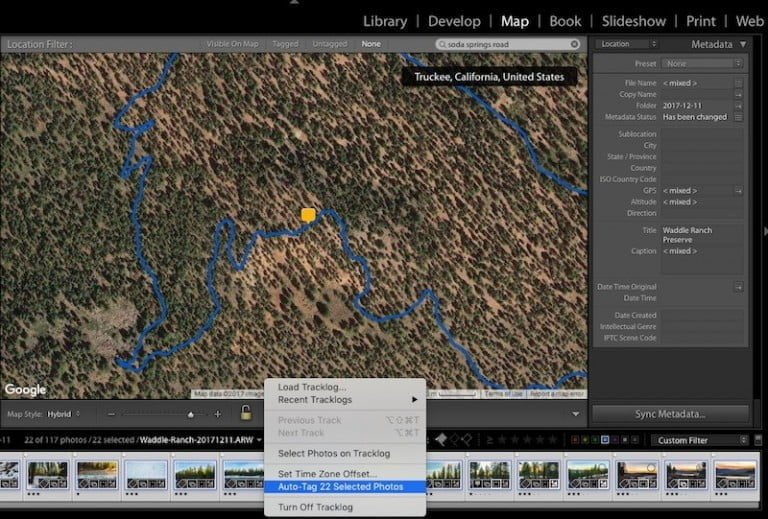Choose Load Tracklog menu item
This screenshot has width=768, height=519.
(346, 387)
